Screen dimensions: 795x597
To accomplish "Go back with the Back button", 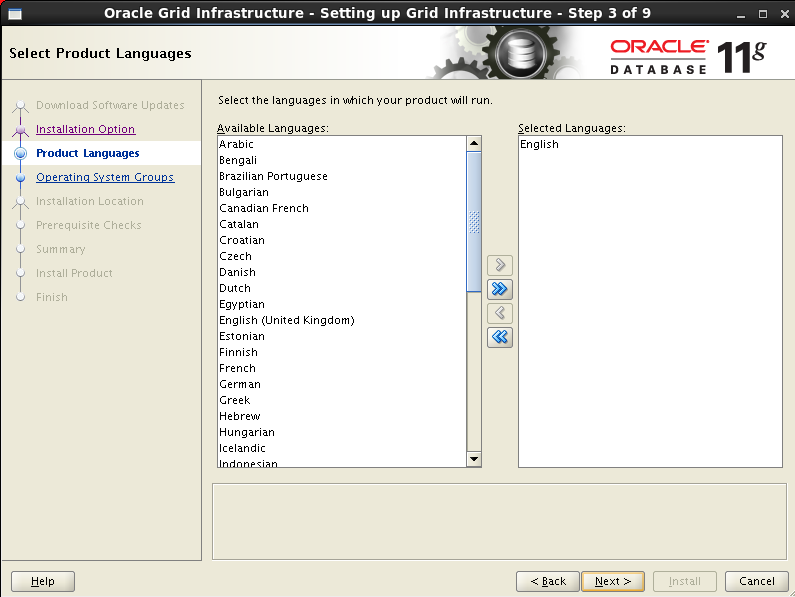I will click(548, 581).
